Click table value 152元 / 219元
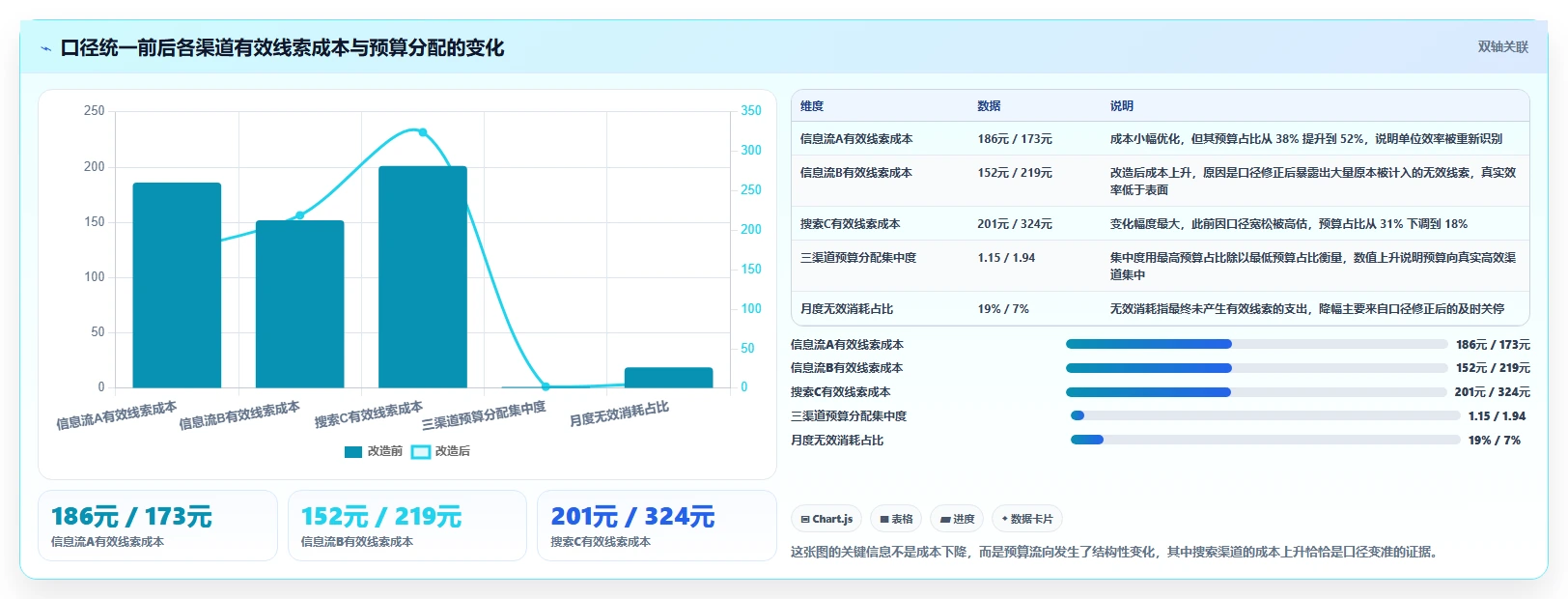 coord(1015,173)
